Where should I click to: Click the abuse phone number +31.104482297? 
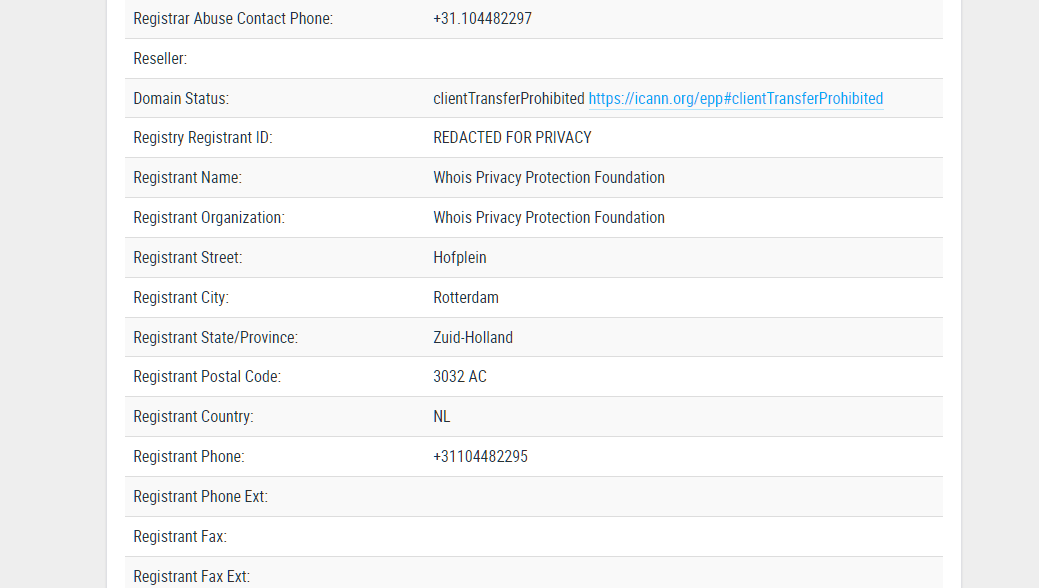(482, 18)
